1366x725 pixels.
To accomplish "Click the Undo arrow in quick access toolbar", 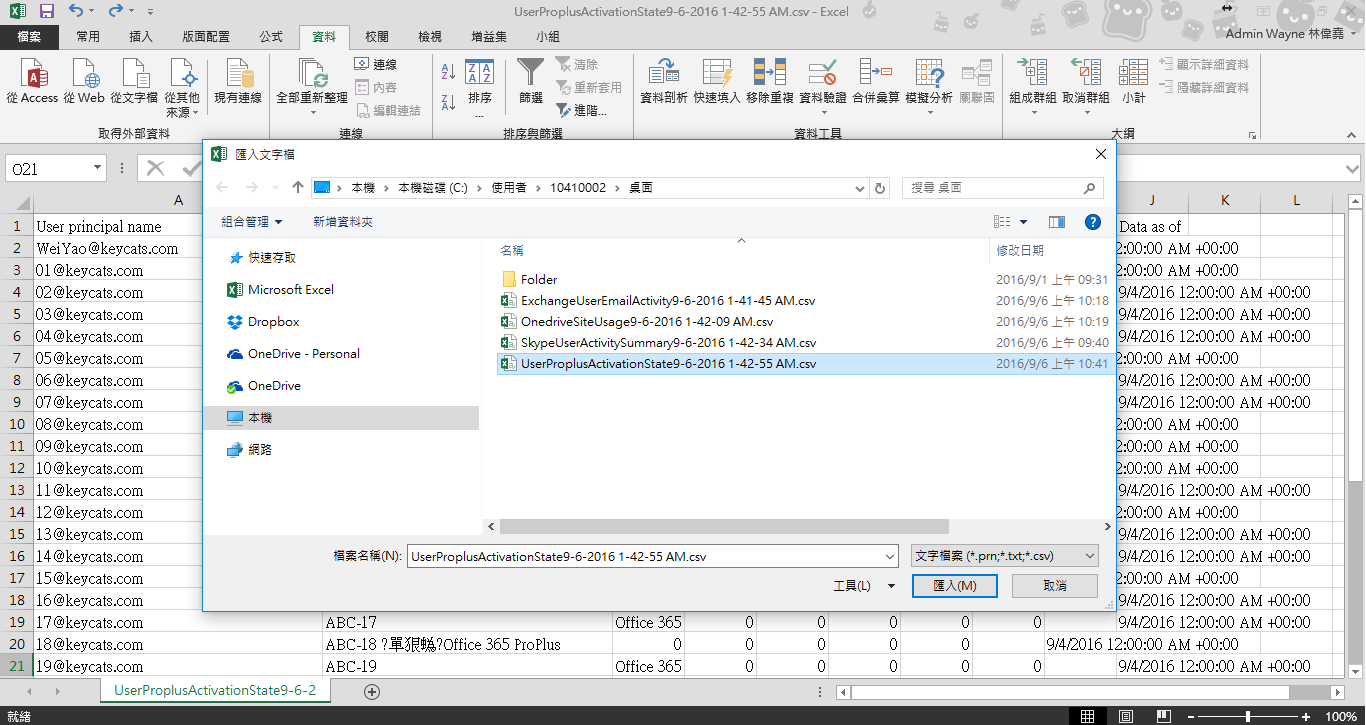I will point(77,12).
